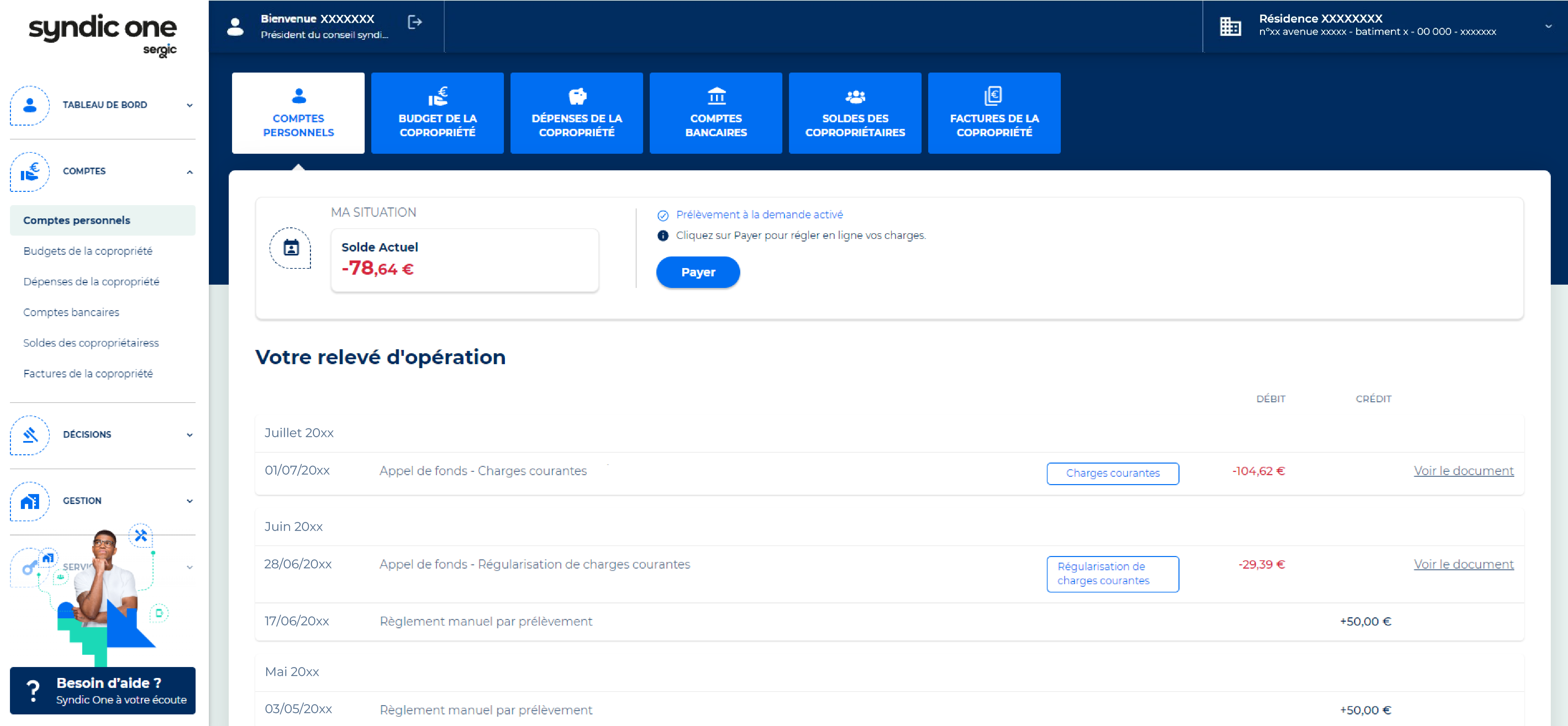Expand the Gestion section chevron
1568x726 pixels.
[x=189, y=501]
